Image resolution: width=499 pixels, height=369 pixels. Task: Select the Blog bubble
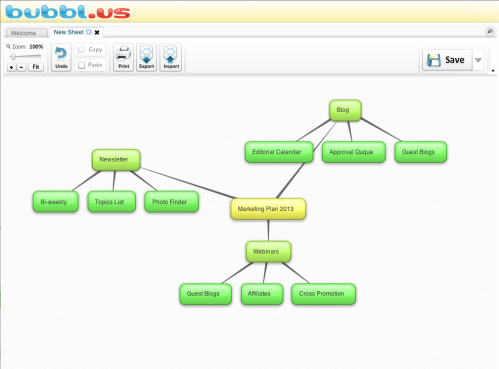tap(345, 110)
